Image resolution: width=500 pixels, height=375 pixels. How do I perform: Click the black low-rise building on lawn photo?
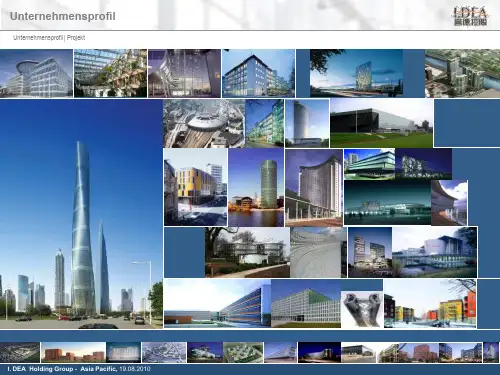tap(382, 123)
